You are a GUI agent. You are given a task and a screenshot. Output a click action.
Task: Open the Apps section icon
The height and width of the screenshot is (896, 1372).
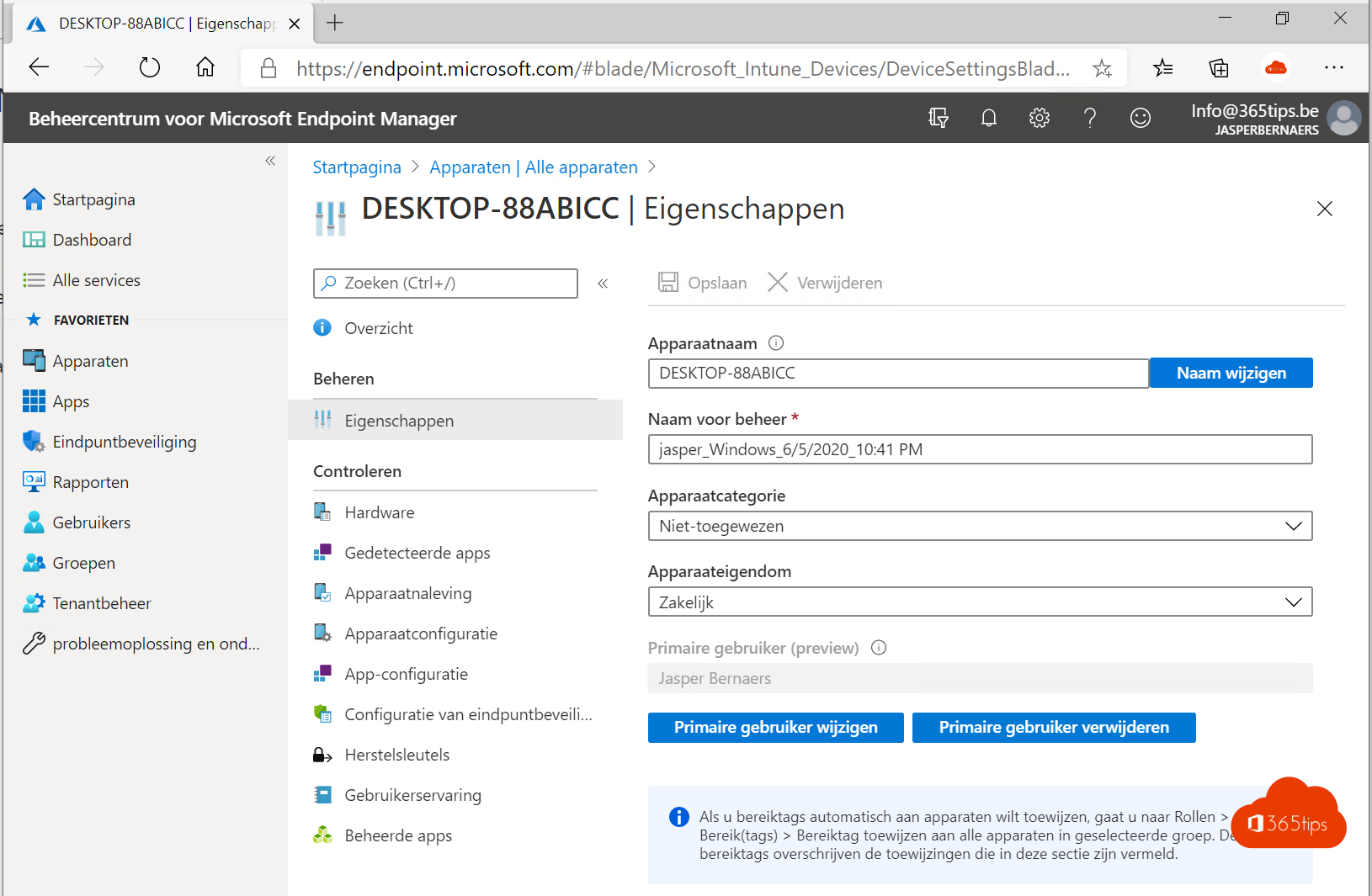coord(35,401)
